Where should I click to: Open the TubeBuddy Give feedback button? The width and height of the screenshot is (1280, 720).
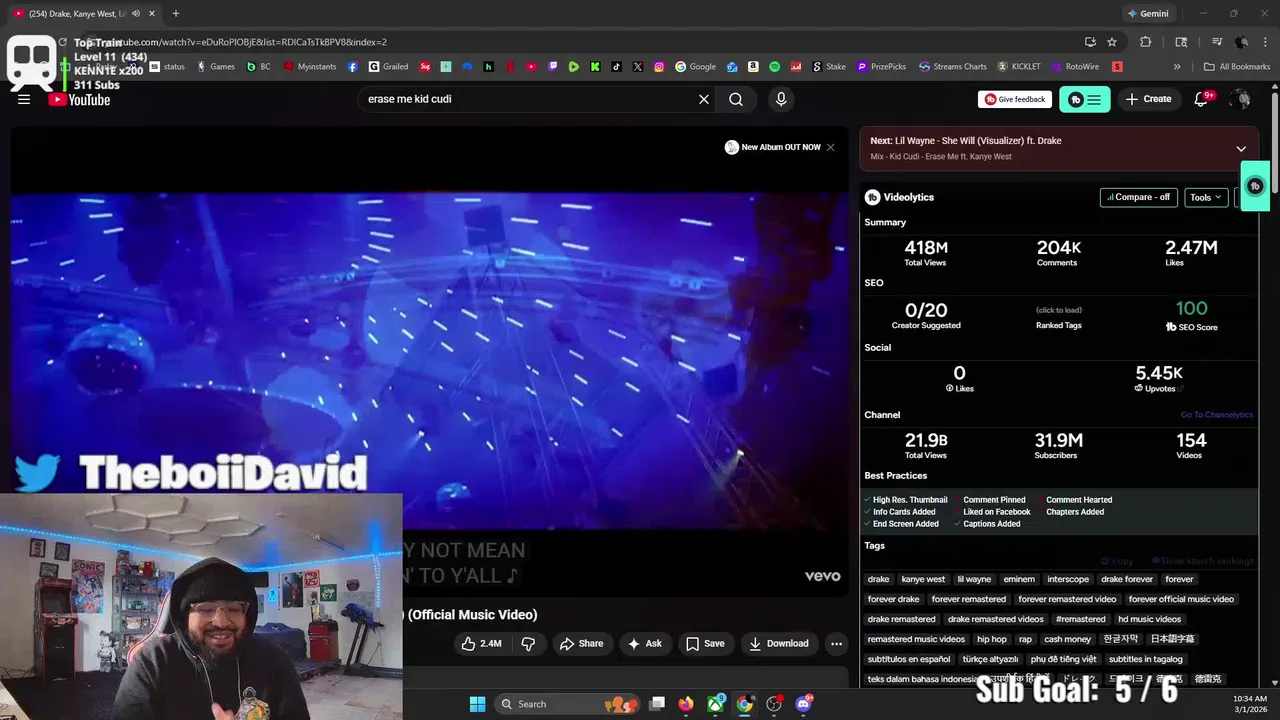(x=1015, y=99)
